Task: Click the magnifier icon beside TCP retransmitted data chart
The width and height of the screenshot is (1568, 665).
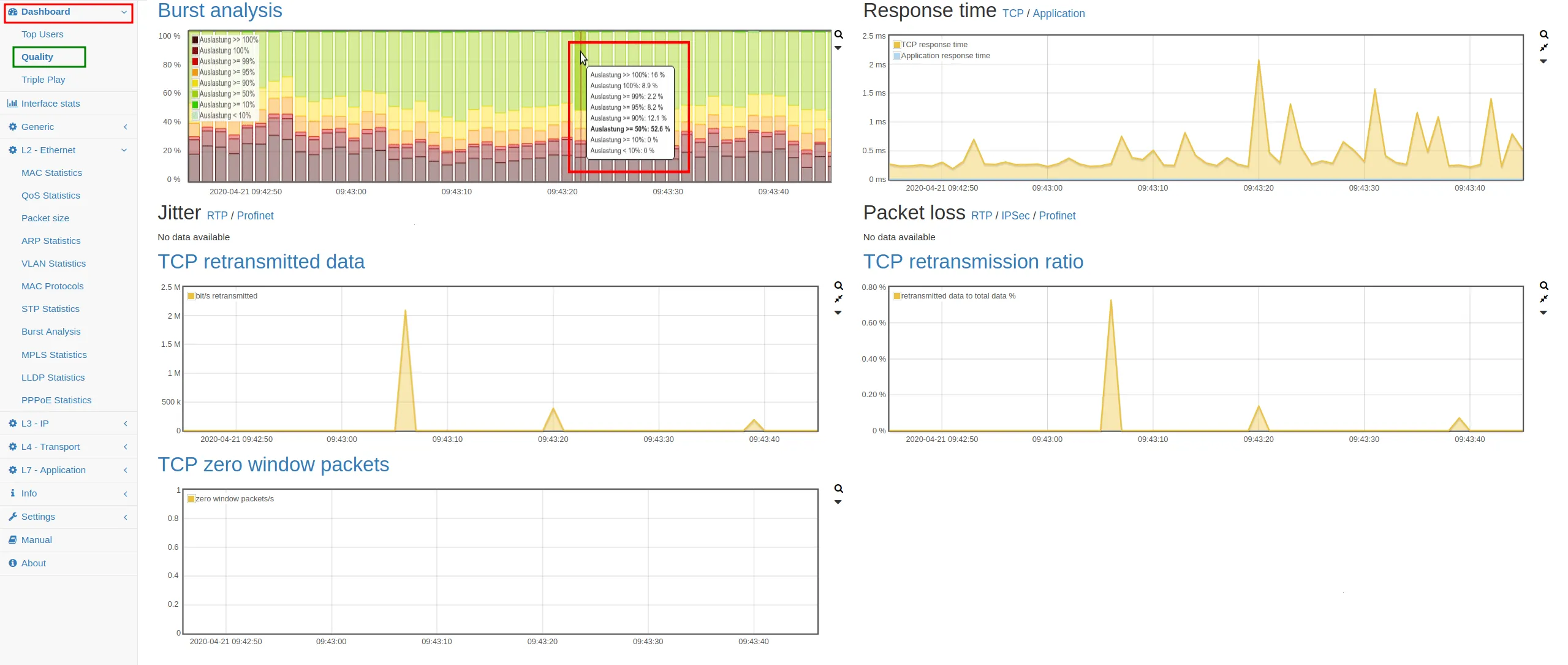Action: click(x=838, y=286)
